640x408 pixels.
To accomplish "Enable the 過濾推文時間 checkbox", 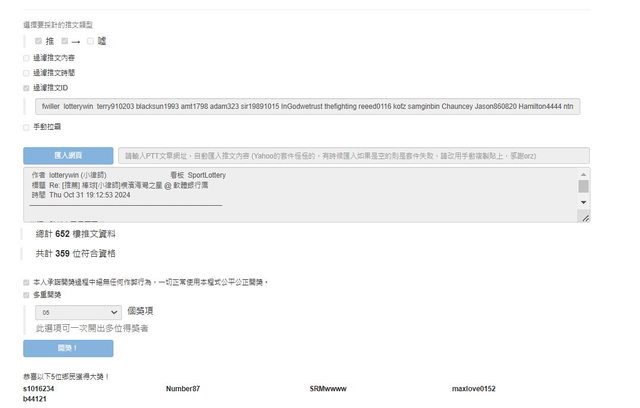I will pos(27,73).
